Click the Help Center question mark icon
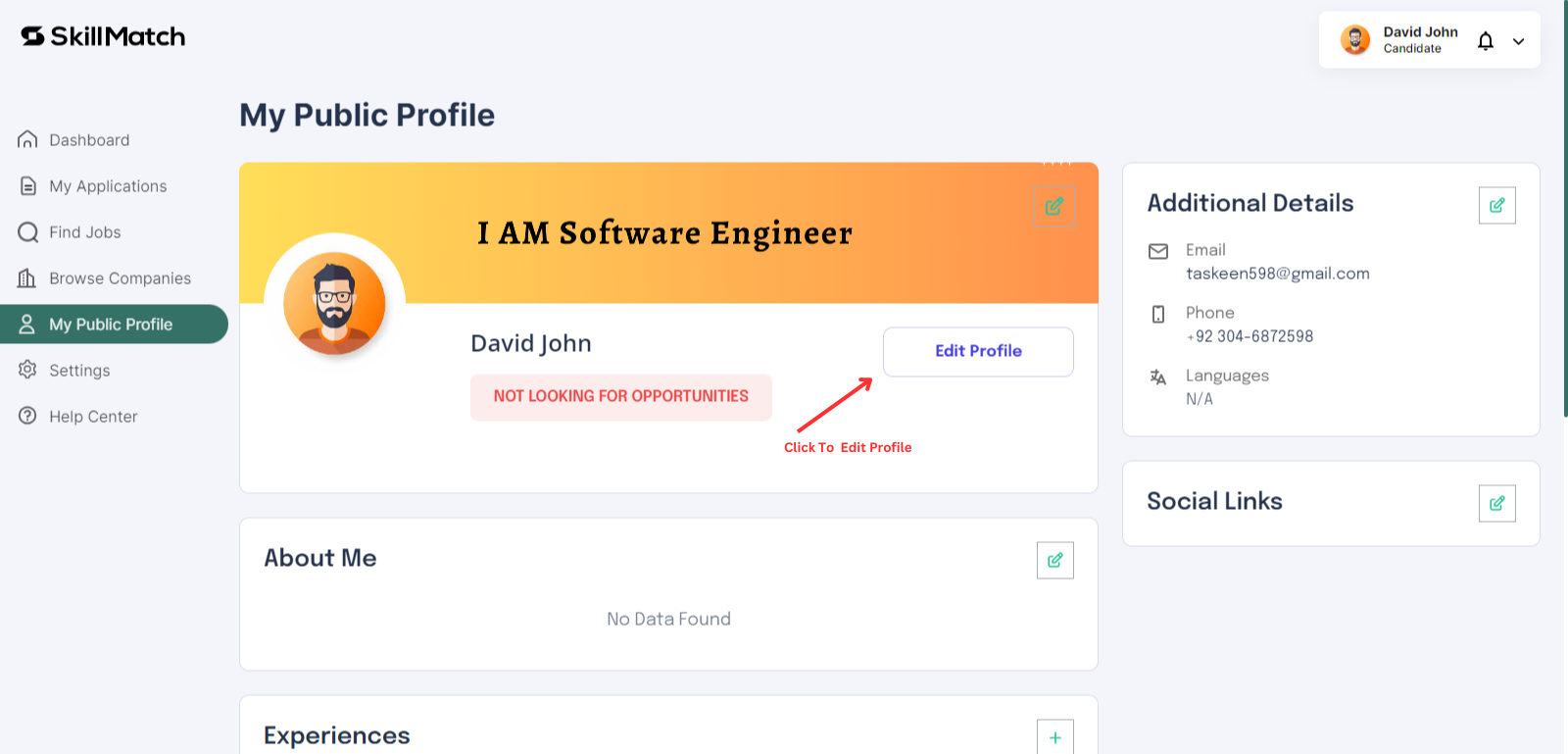This screenshot has width=1568, height=754. pyautogui.click(x=27, y=416)
